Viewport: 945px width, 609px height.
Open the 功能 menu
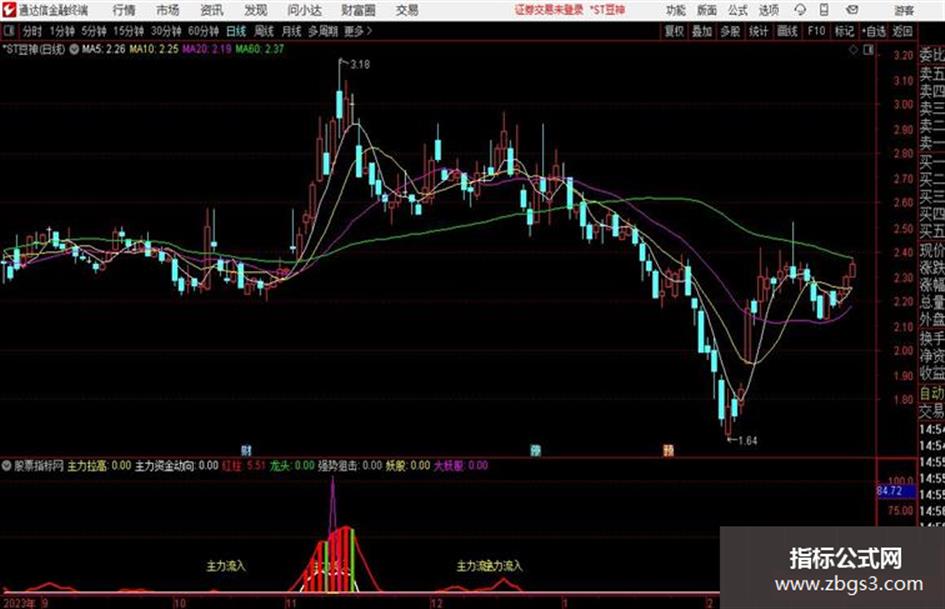coord(676,10)
